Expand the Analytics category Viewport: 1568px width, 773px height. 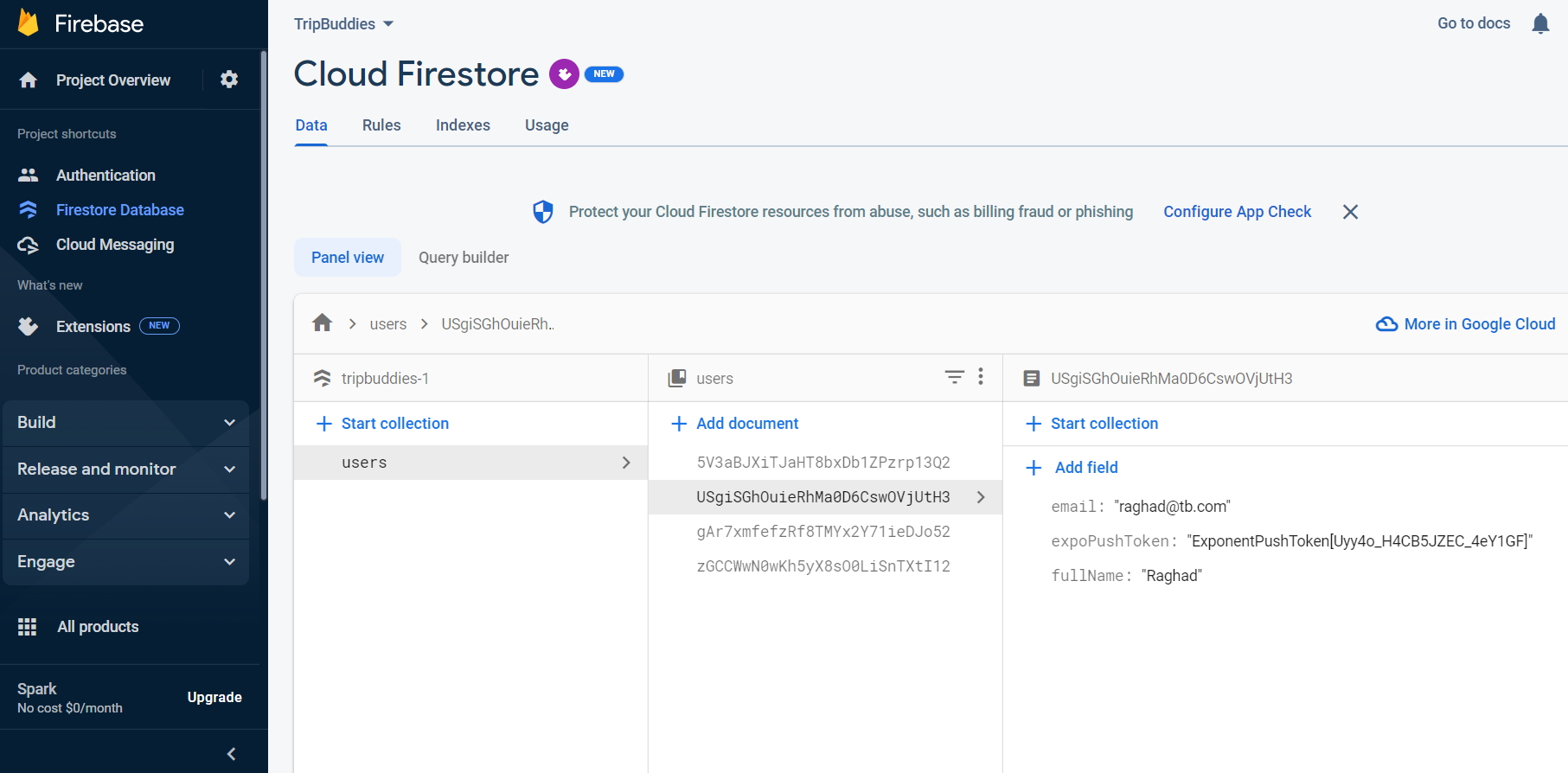(125, 515)
